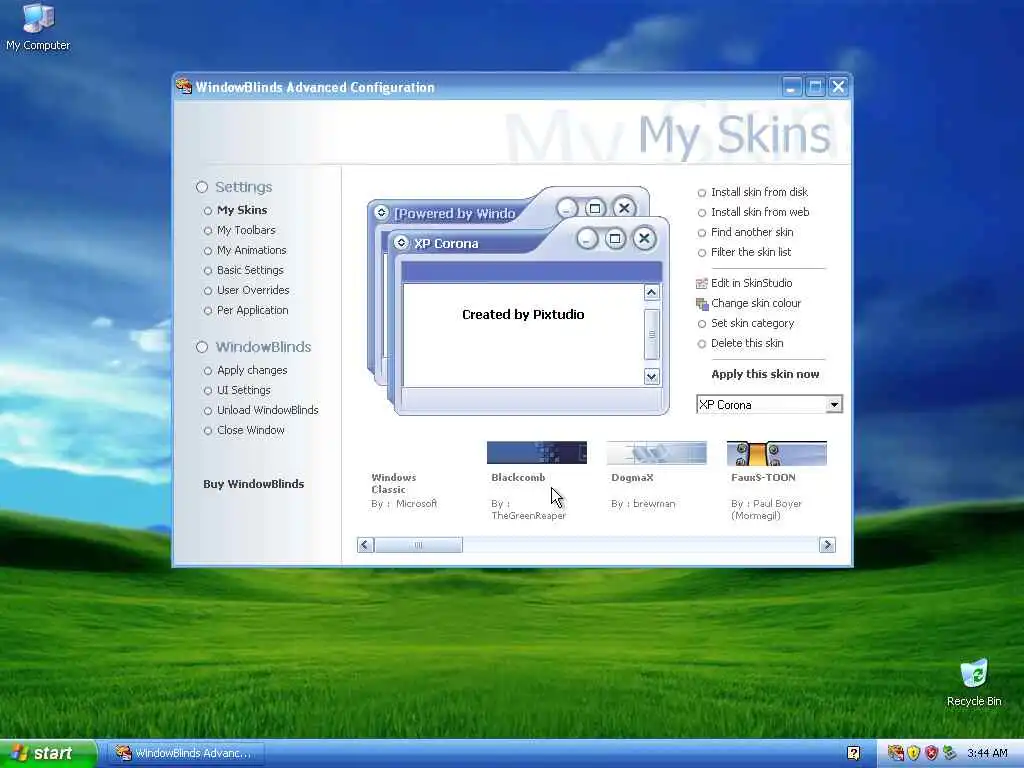Click the XP Corona preview maximize icon
The height and width of the screenshot is (768, 1024).
[x=615, y=239]
